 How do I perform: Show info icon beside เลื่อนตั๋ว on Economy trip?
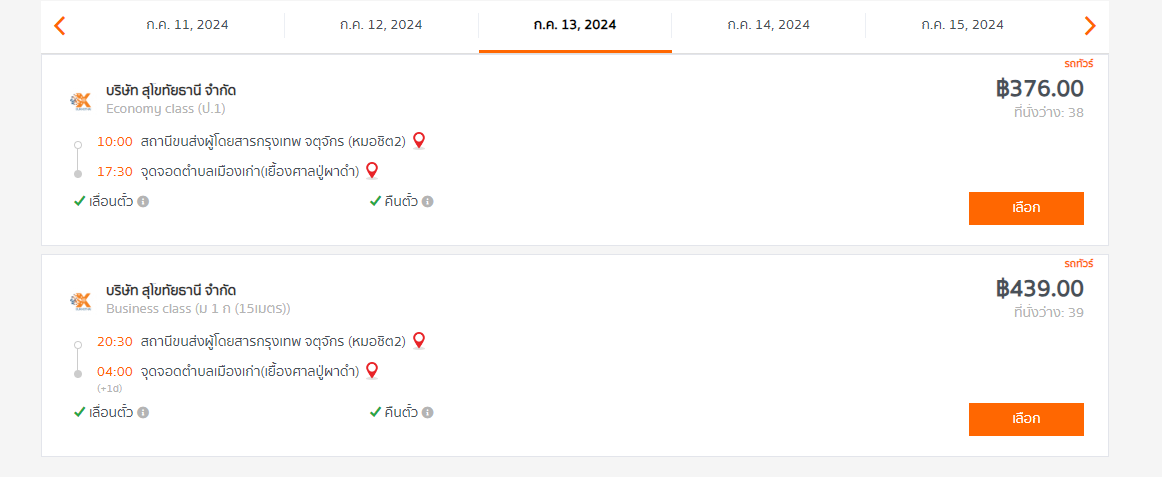coord(143,201)
